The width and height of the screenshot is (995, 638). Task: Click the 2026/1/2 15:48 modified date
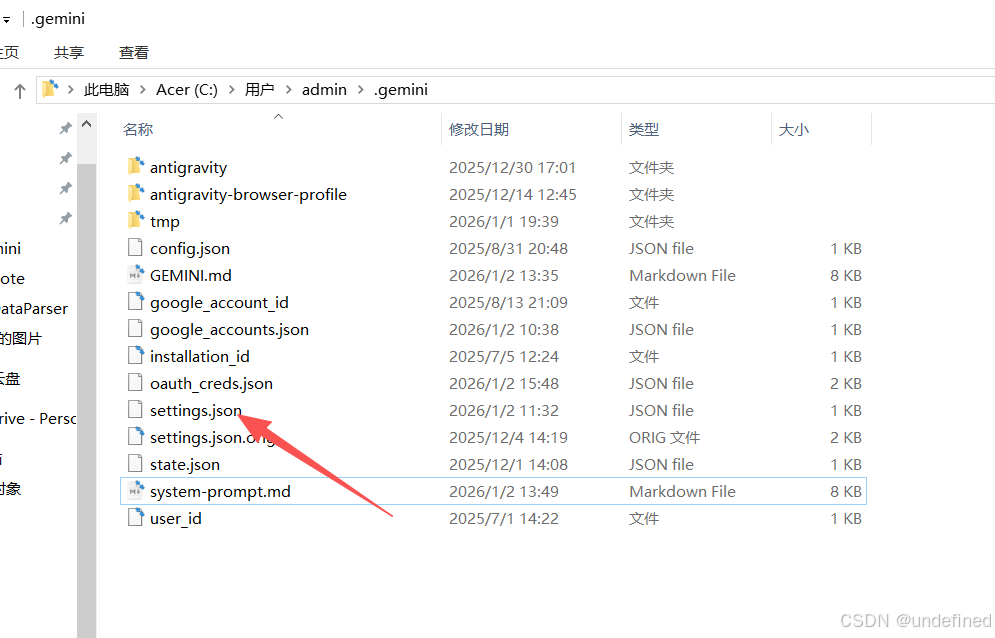504,383
